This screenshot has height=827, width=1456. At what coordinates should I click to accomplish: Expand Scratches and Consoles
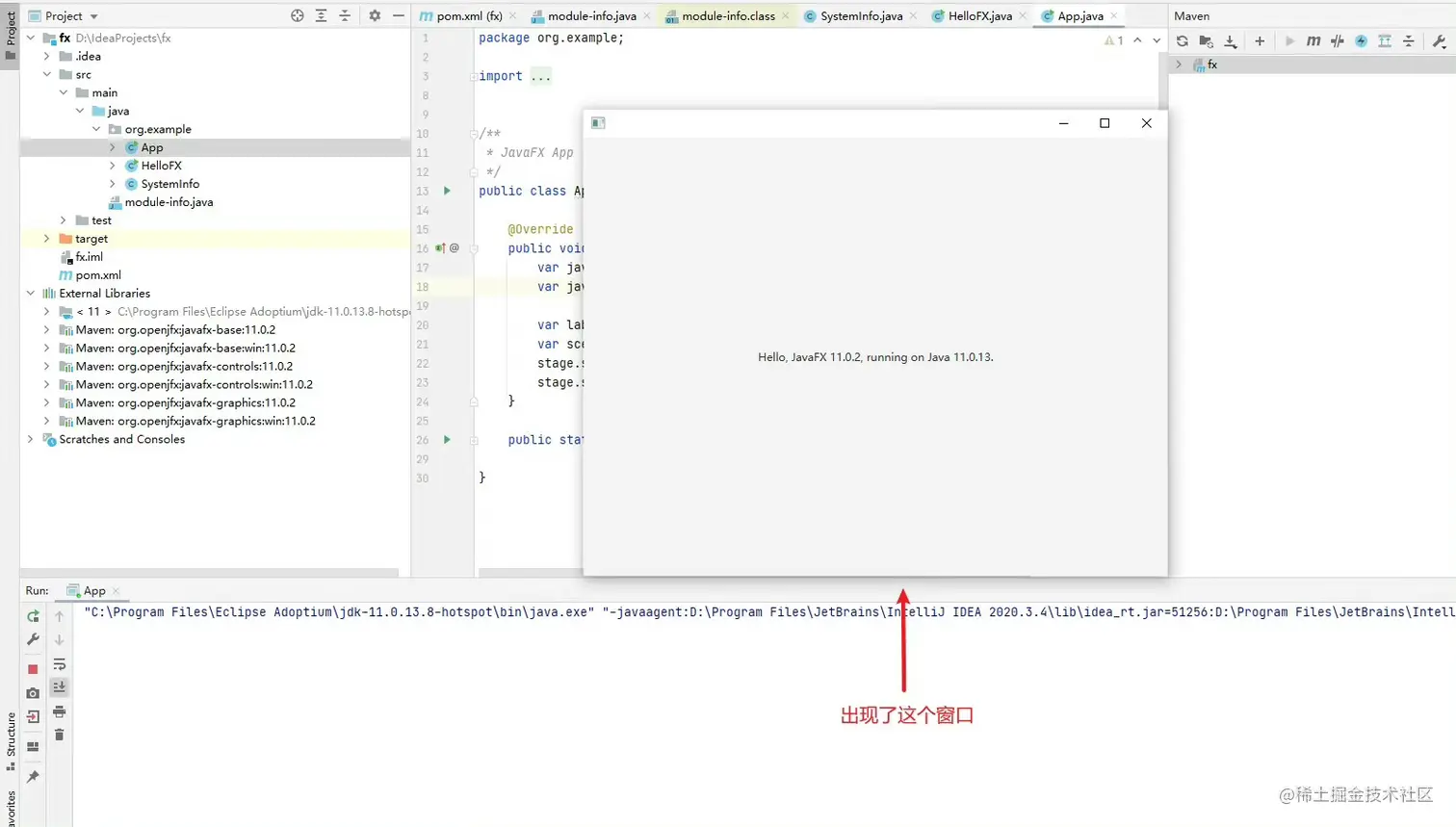(x=31, y=439)
